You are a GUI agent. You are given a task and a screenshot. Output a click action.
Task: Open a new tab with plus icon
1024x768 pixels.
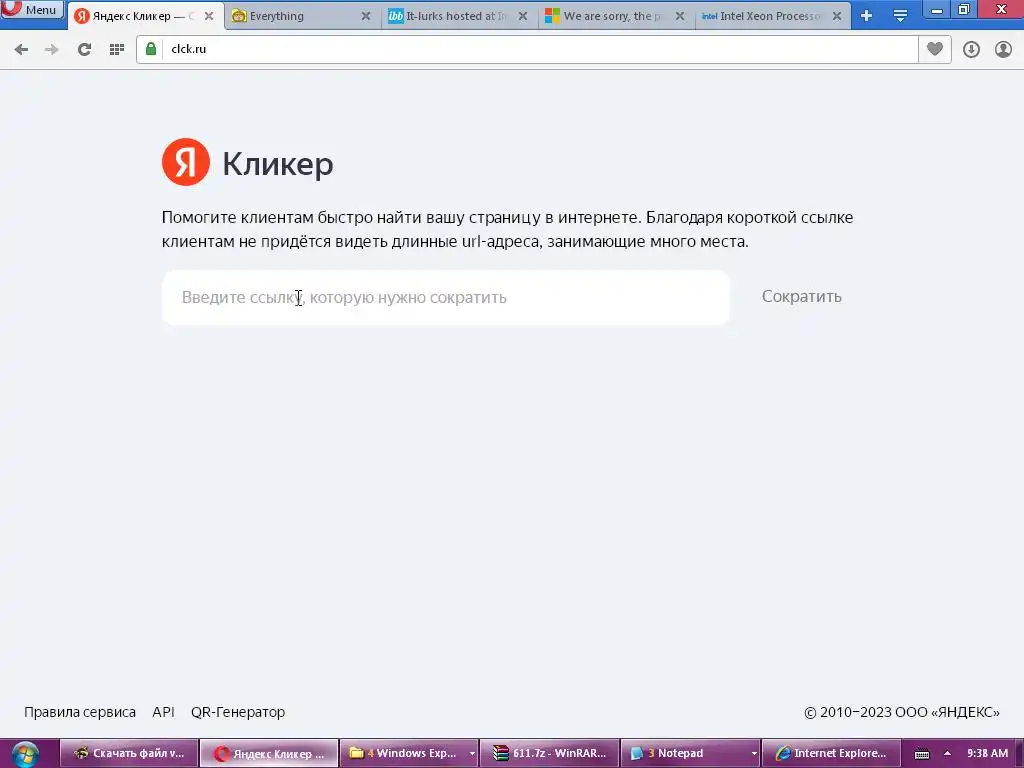coord(867,16)
